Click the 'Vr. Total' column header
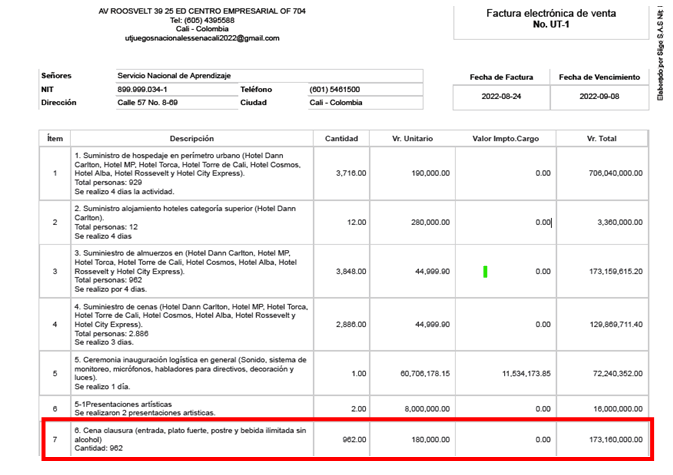 (x=601, y=139)
